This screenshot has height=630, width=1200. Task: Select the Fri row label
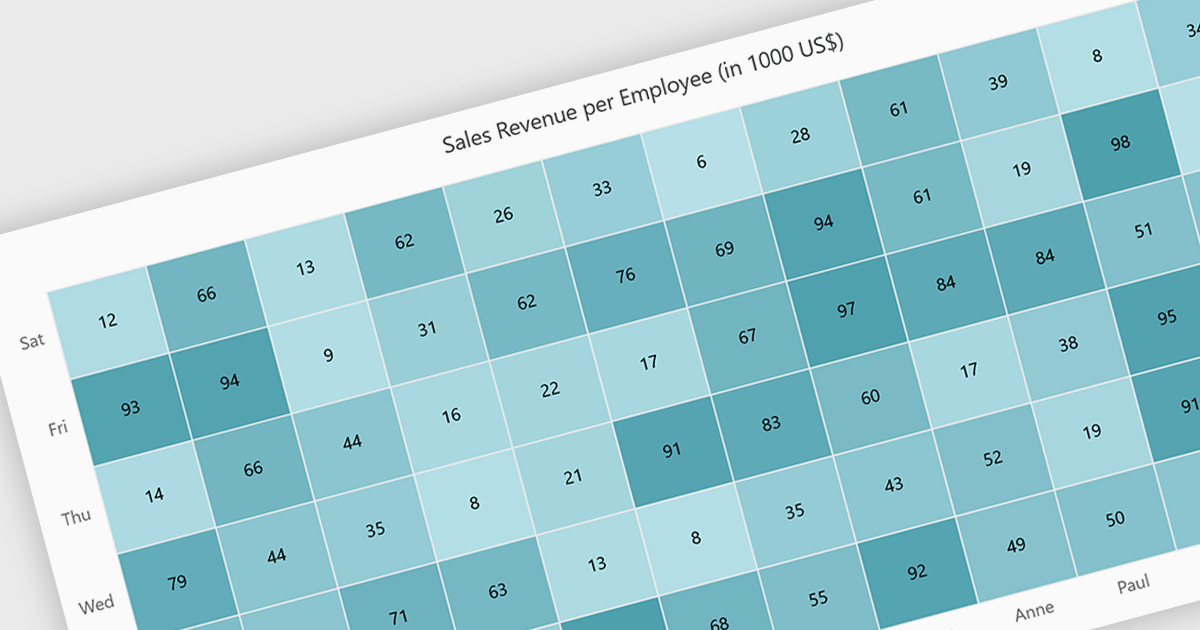coord(58,429)
